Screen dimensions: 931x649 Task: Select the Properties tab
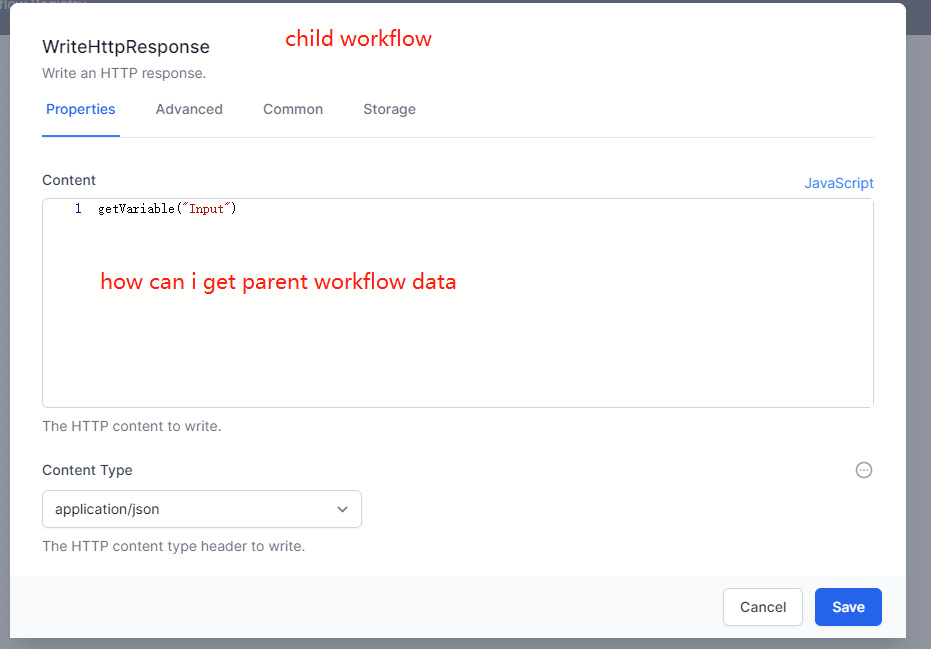81,109
